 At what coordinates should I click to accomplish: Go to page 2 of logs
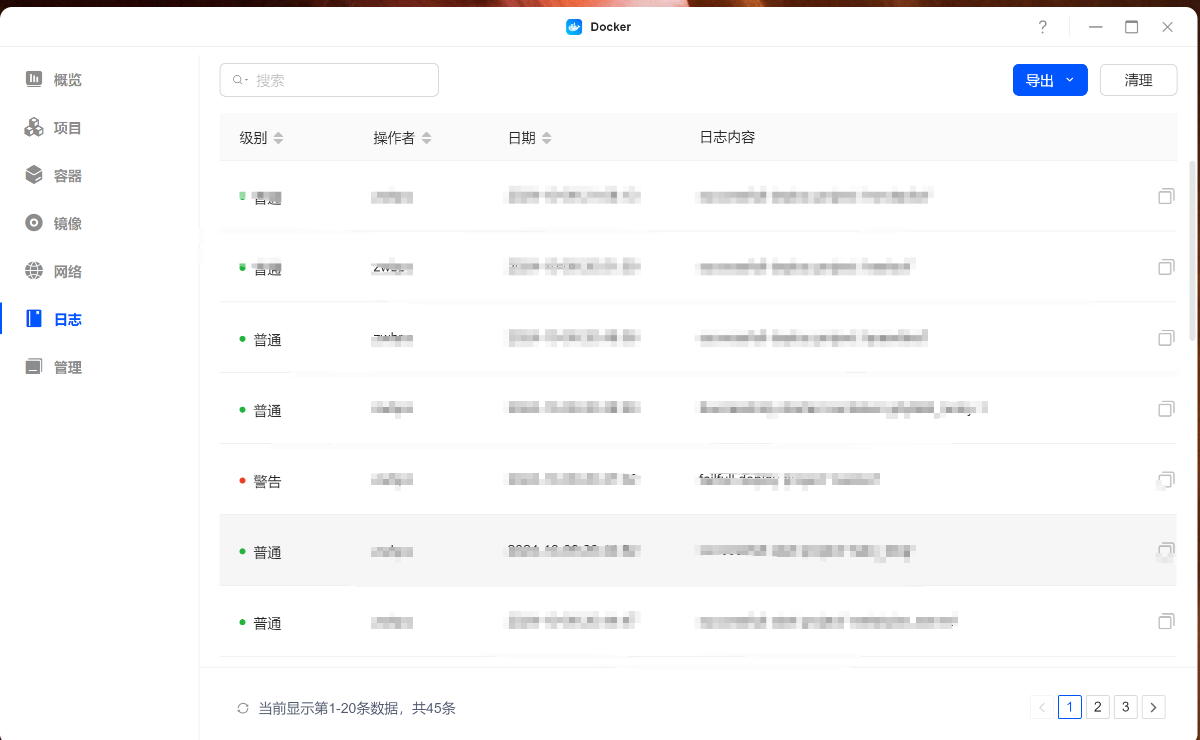click(1097, 707)
